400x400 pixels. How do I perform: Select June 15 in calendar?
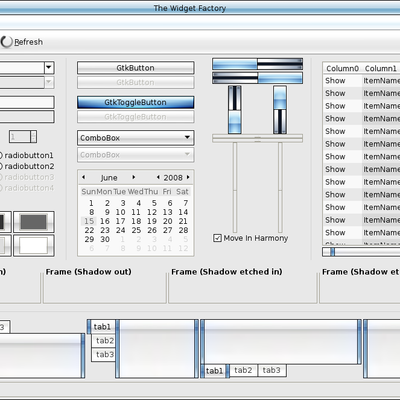tap(89, 221)
